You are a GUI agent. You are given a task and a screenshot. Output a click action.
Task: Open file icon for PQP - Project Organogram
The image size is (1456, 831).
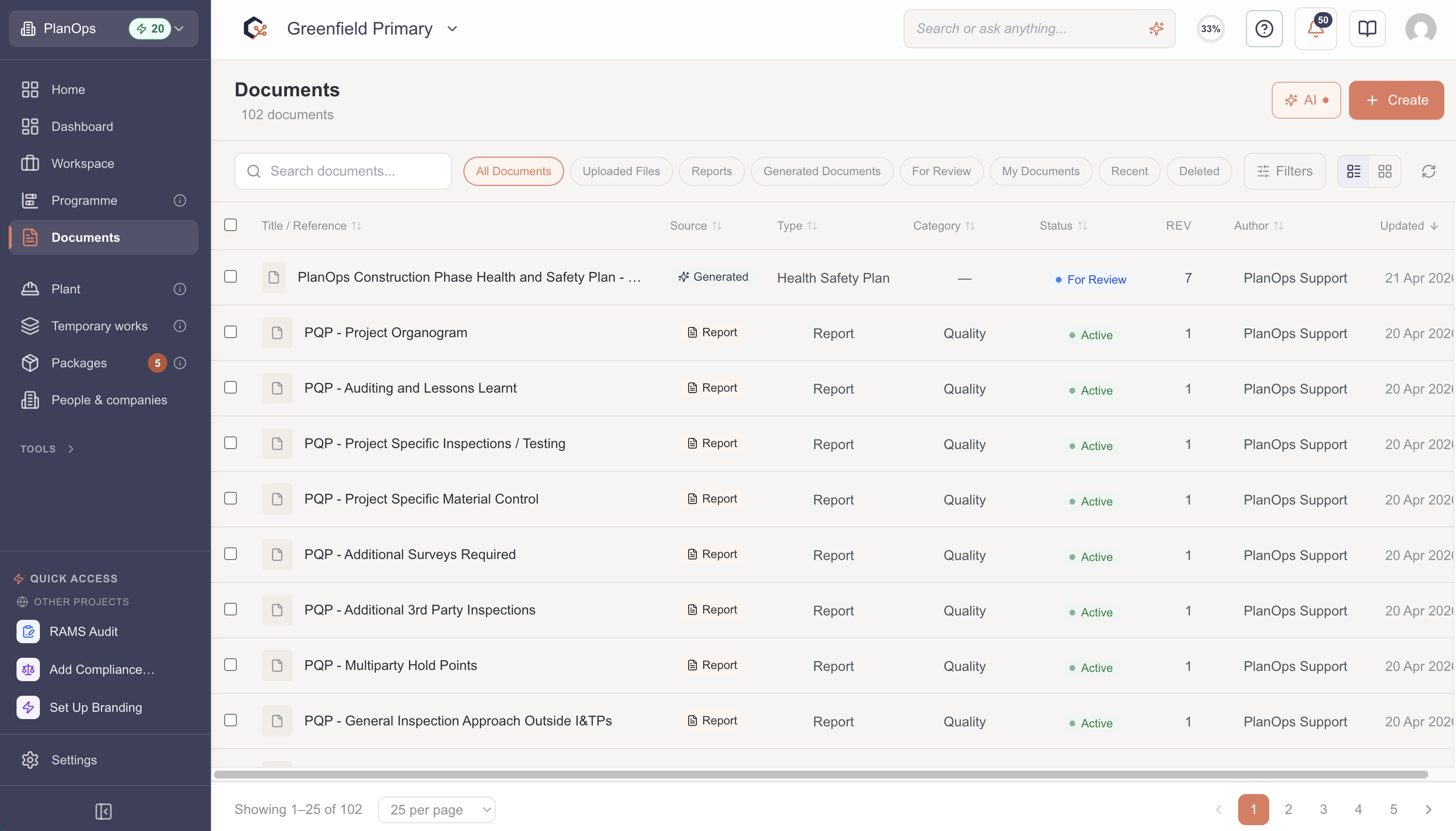point(277,333)
